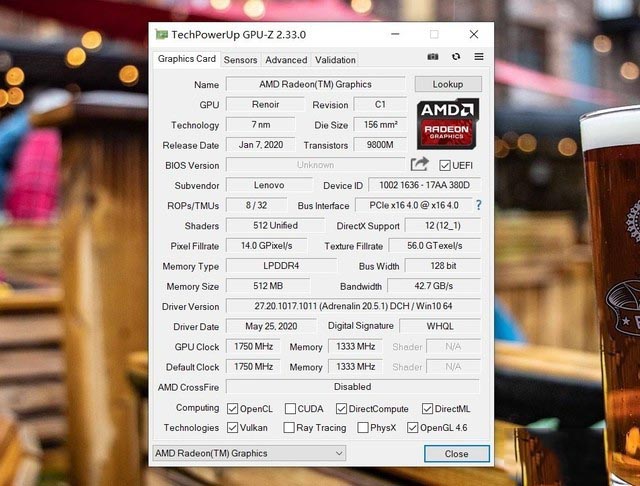This screenshot has width=640, height=486.
Task: Click the Subvendor value Lenovo
Action: click(269, 185)
